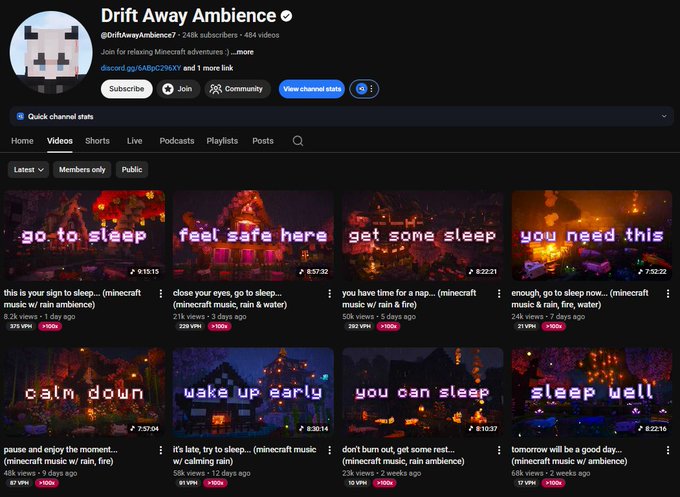Click the Quick channel stats icon

point(20,116)
